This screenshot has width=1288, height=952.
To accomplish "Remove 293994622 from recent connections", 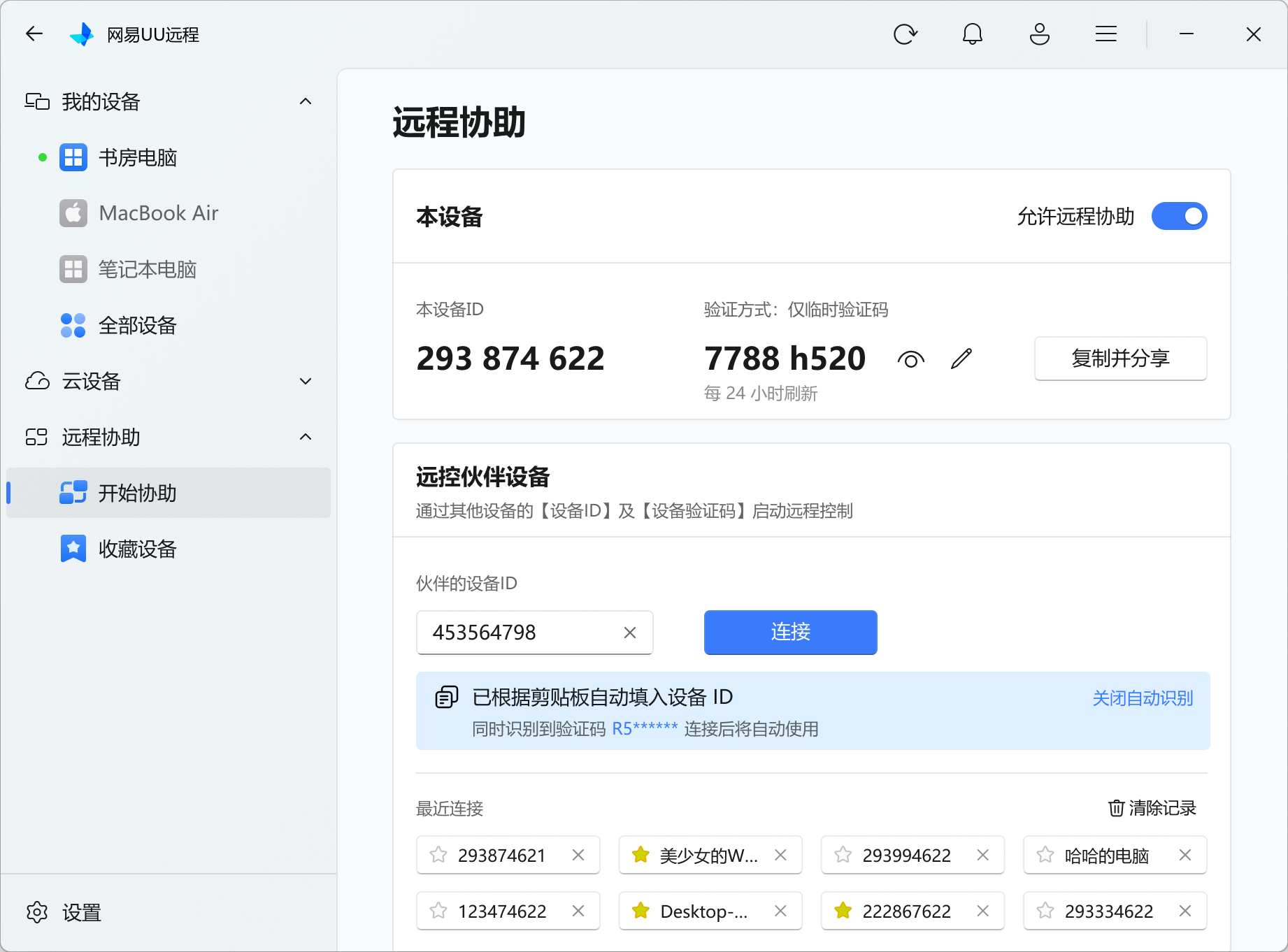I will [982, 855].
